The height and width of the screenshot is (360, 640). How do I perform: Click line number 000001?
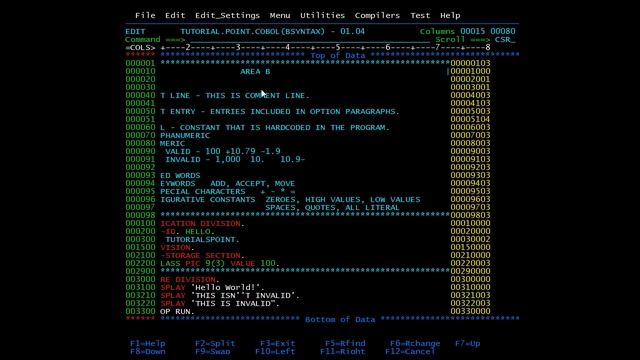140,63
